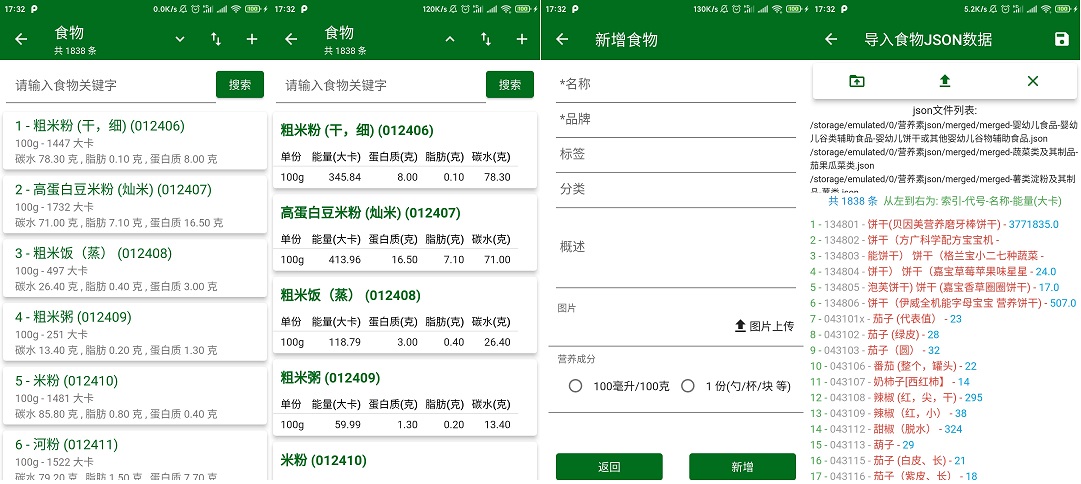Search foods with 搜索 button above numbered list
1081x484 pixels.
pos(240,85)
